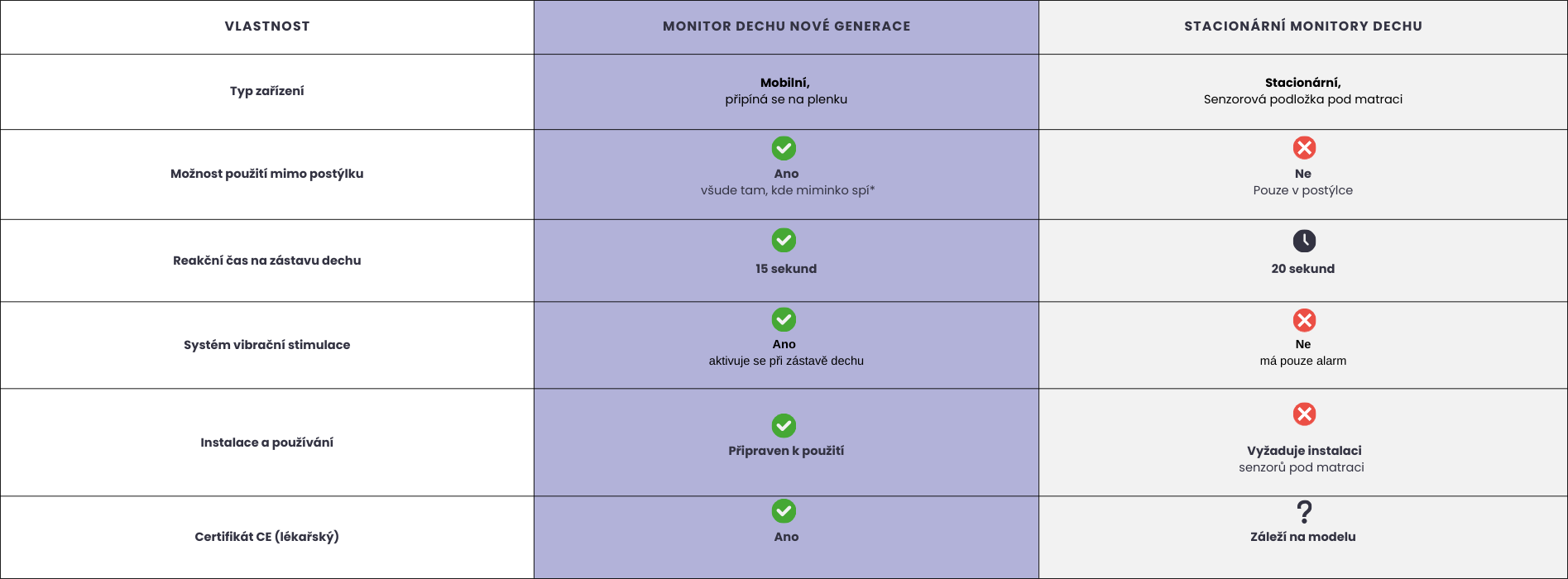Viewport: 1568px width, 579px height.
Task: Click red X icon above 'Pouze v postýlce'
Action: (1304, 148)
